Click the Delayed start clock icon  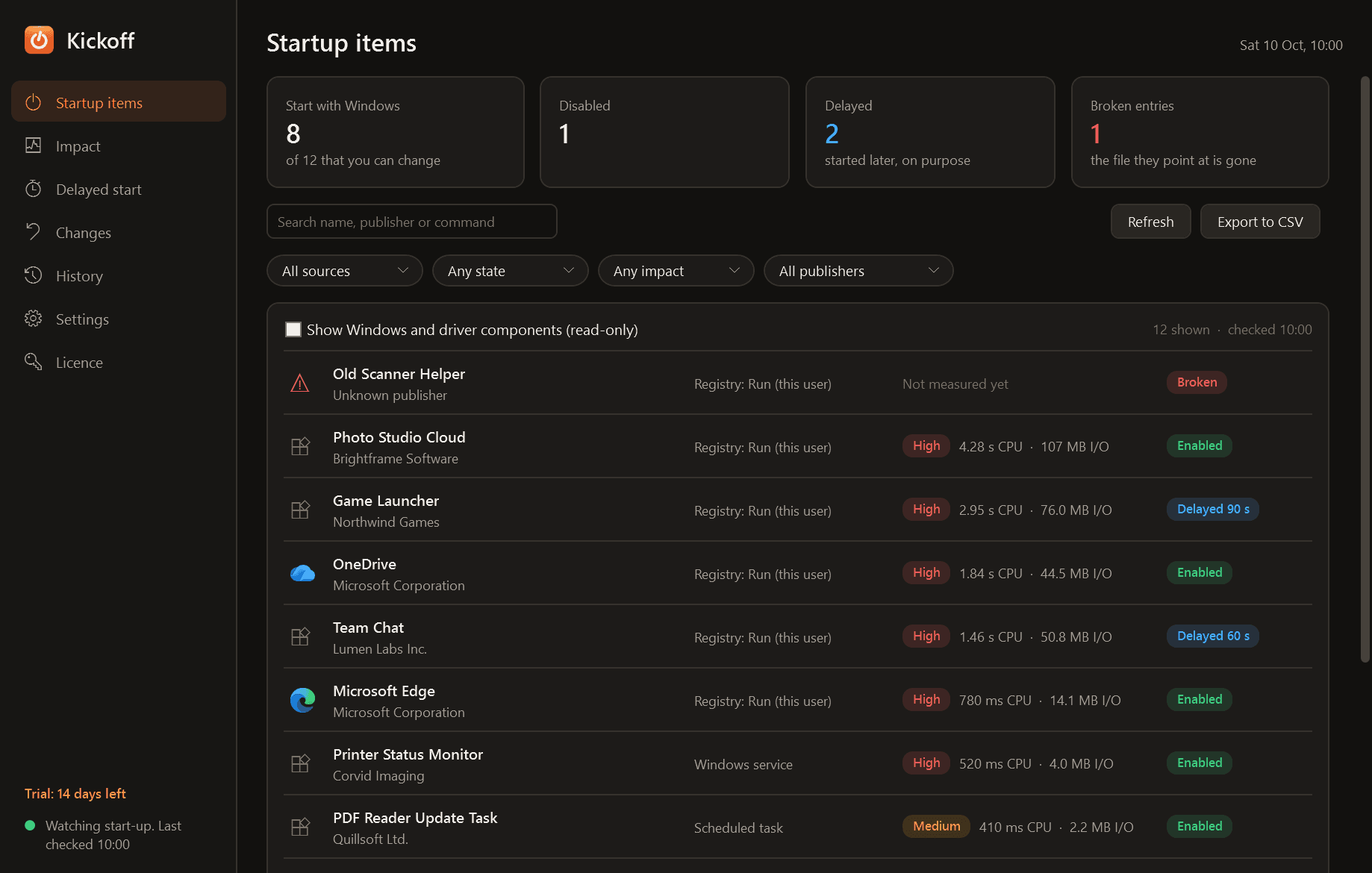coord(34,189)
